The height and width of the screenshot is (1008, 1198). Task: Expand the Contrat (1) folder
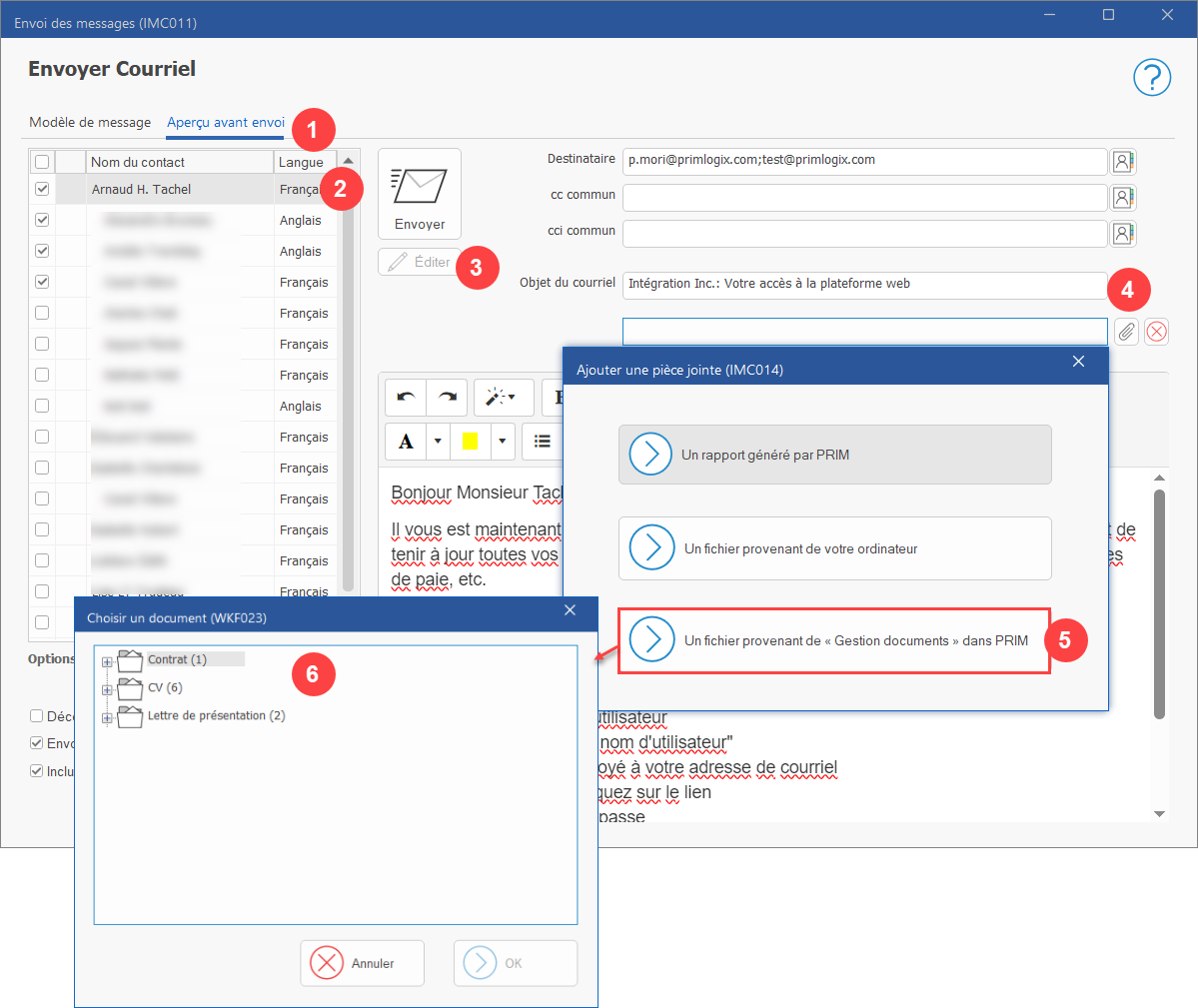[107, 662]
